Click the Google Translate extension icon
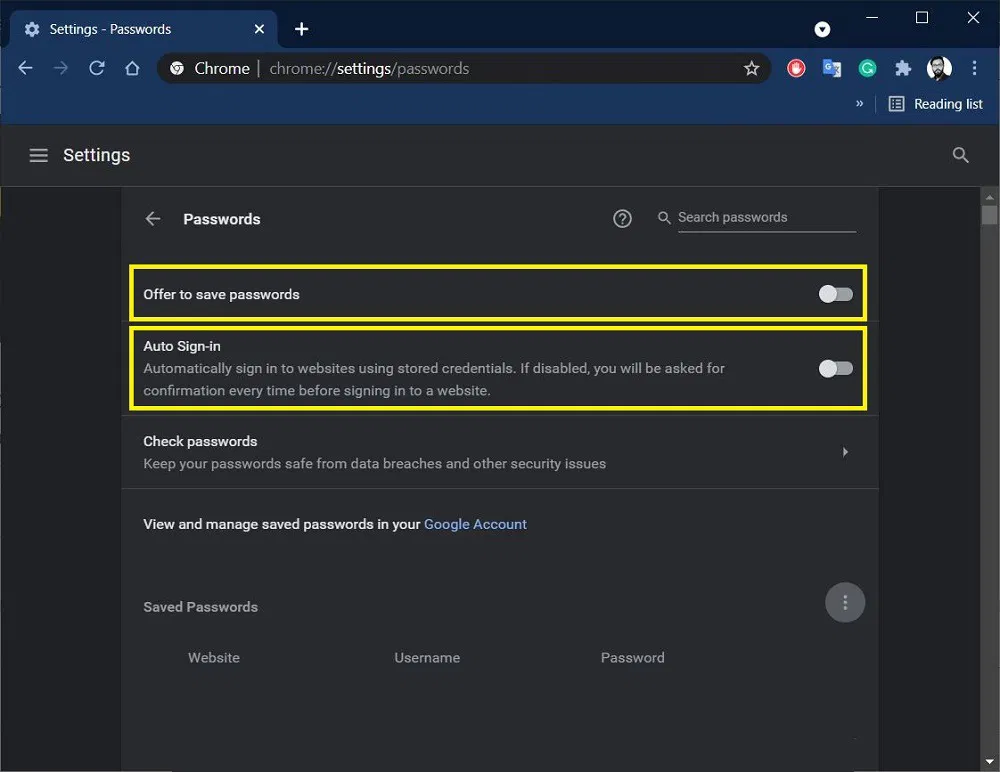This screenshot has width=1000, height=772. 831,68
